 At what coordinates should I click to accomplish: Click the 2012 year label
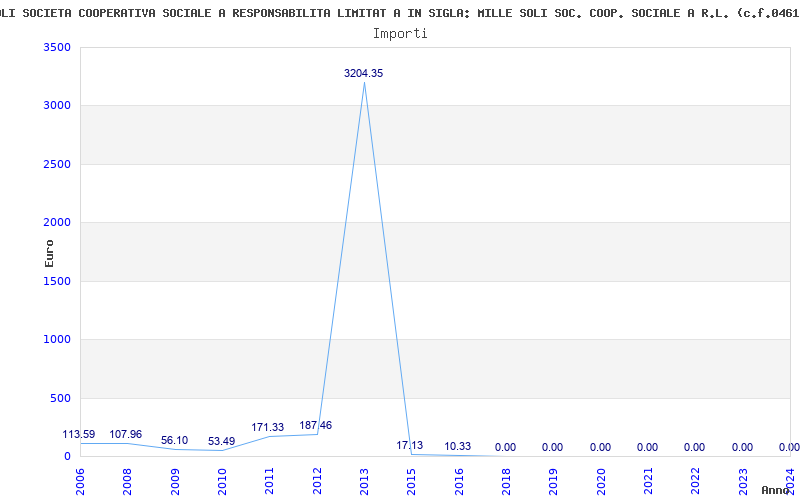[x=317, y=482]
